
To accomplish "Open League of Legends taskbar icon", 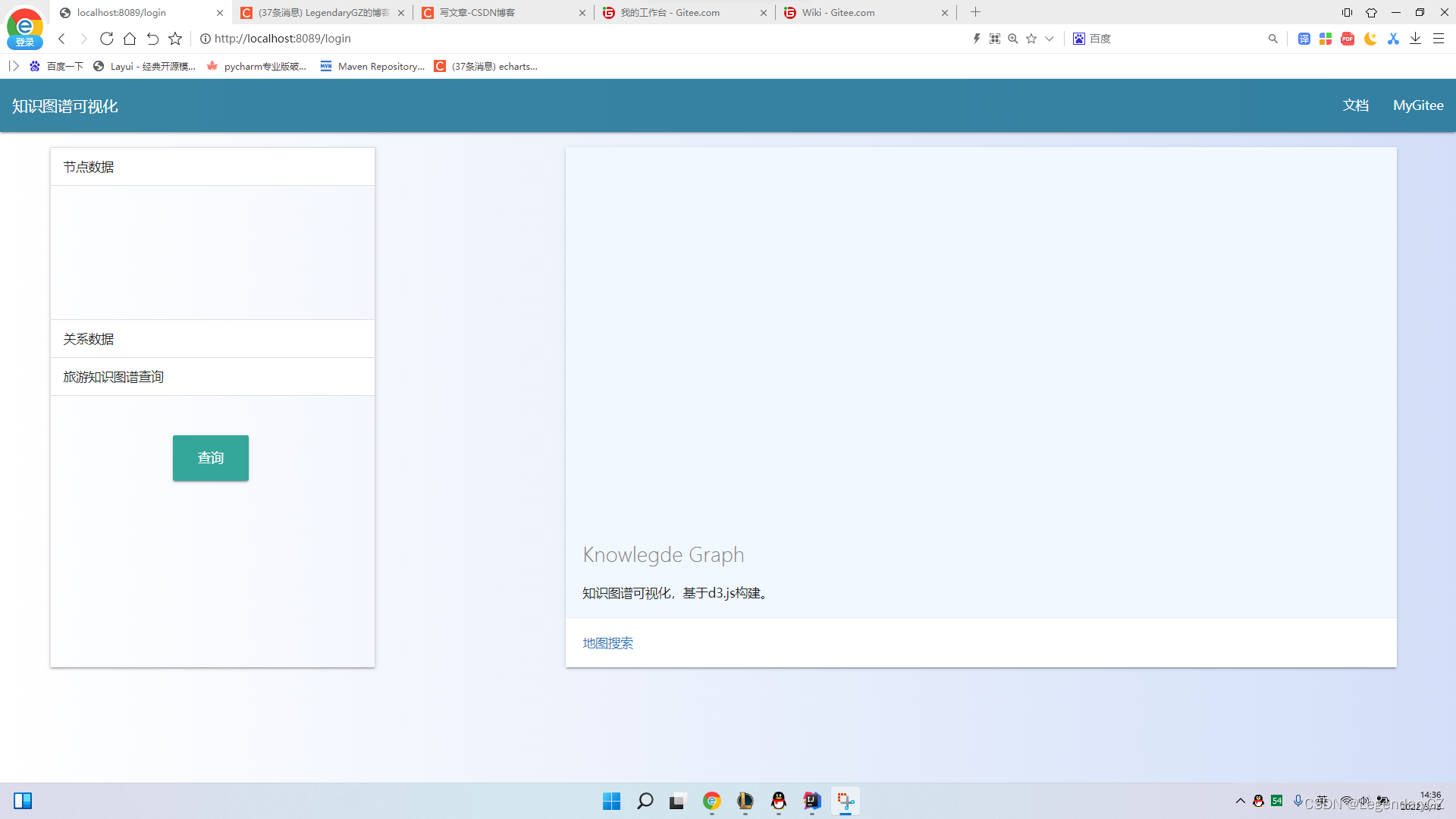I will click(745, 801).
